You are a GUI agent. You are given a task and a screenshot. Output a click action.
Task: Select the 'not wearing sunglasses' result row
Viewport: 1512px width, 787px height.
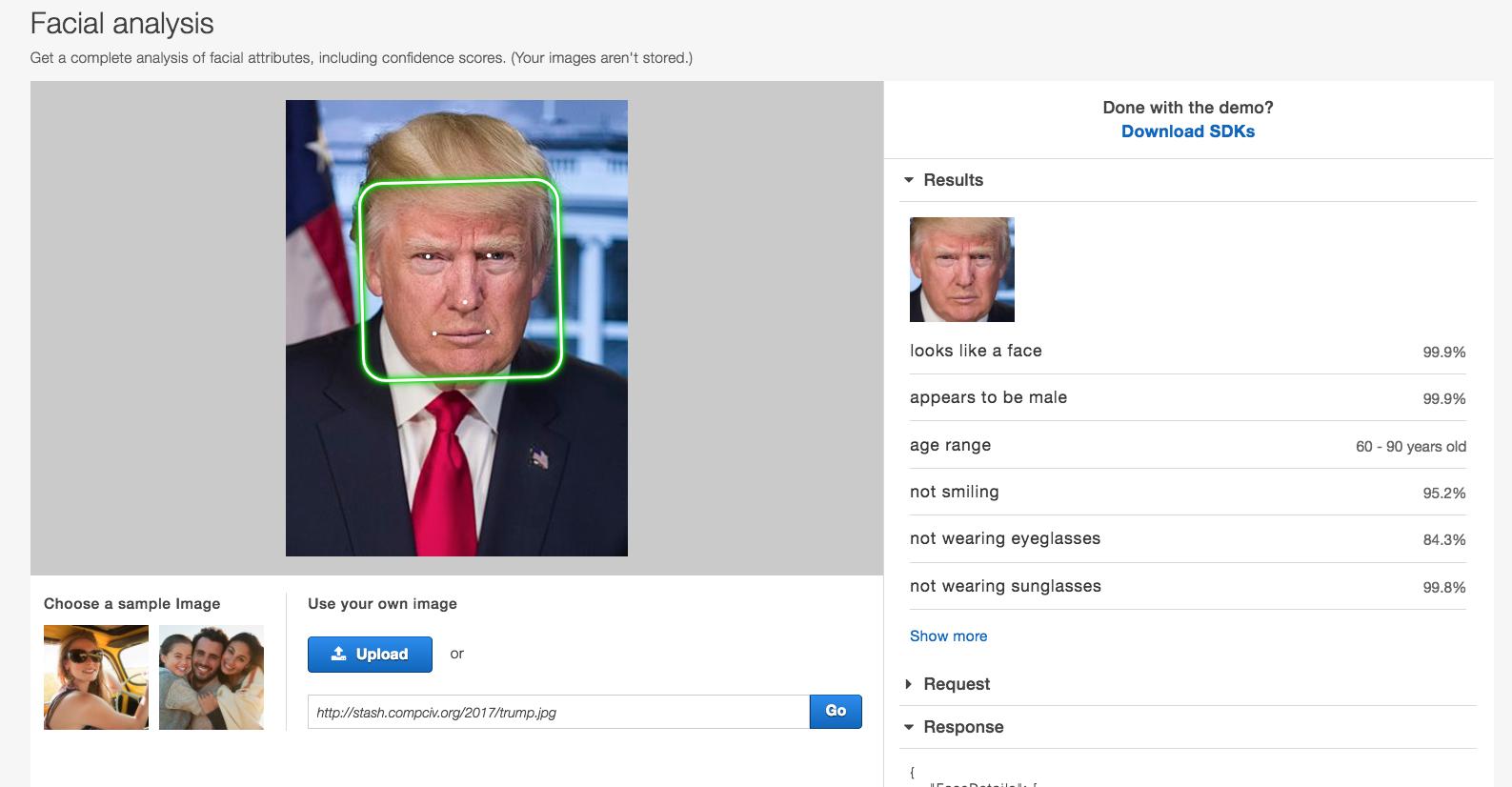[x=1187, y=586]
